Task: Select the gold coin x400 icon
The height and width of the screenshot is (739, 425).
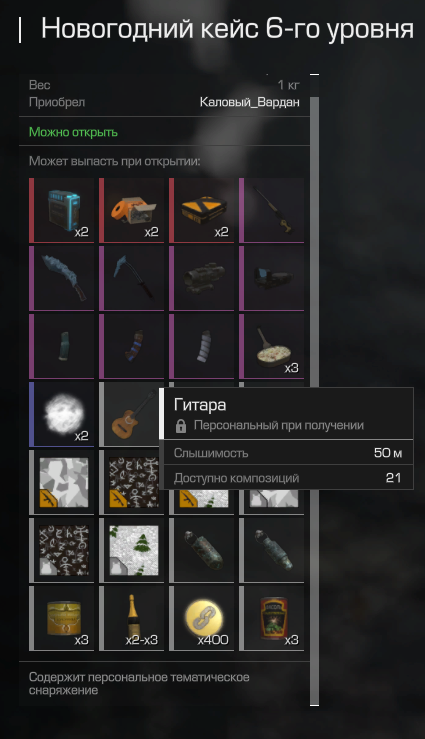Action: pos(202,618)
